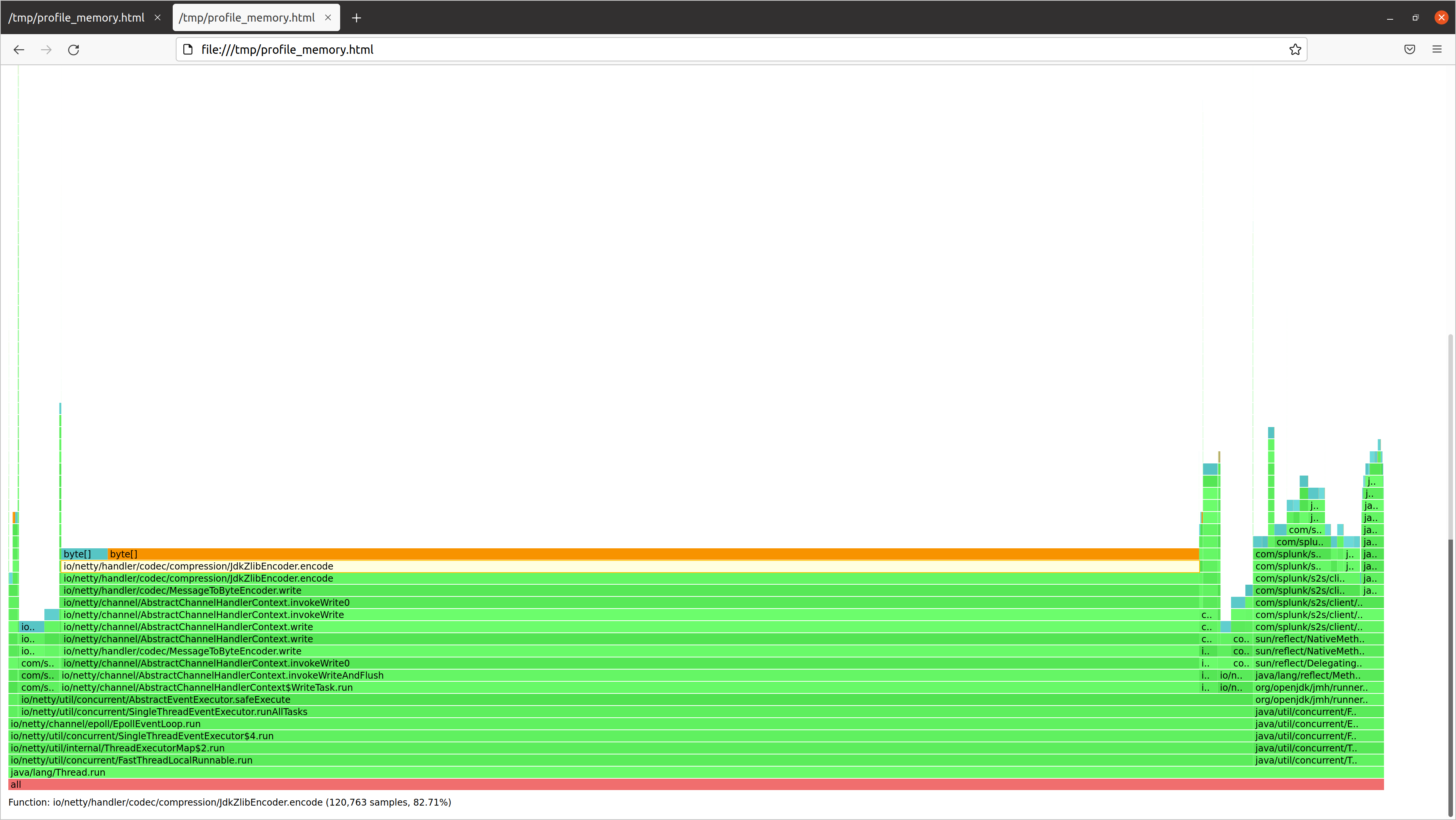Close the first profile_memory.html tab
Viewport: 1456px width, 820px height.
click(157, 17)
